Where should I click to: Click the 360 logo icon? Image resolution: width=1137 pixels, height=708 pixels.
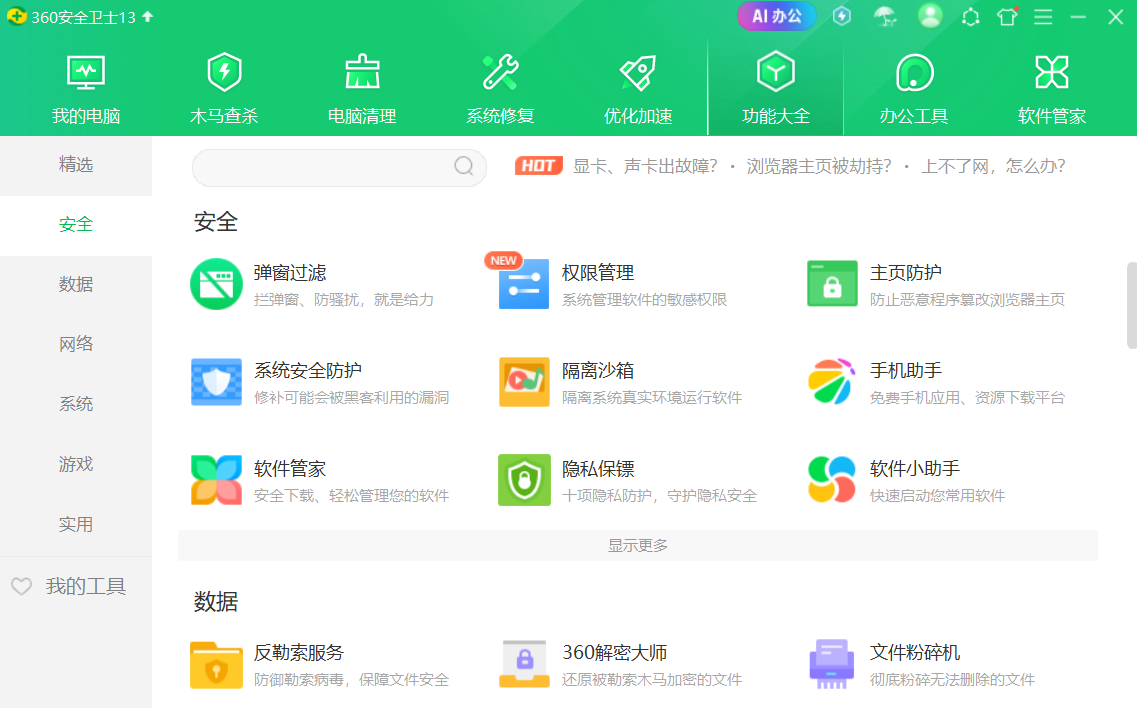click(17, 16)
